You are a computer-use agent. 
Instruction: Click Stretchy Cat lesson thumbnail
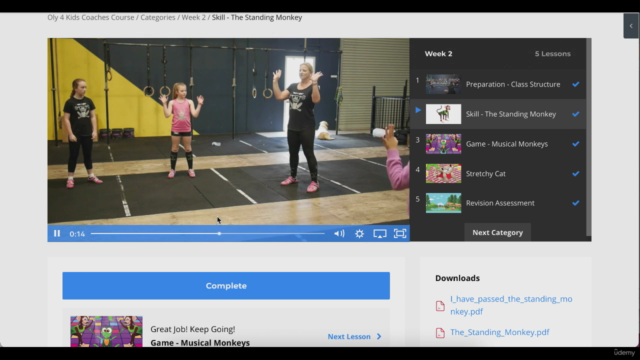point(443,173)
